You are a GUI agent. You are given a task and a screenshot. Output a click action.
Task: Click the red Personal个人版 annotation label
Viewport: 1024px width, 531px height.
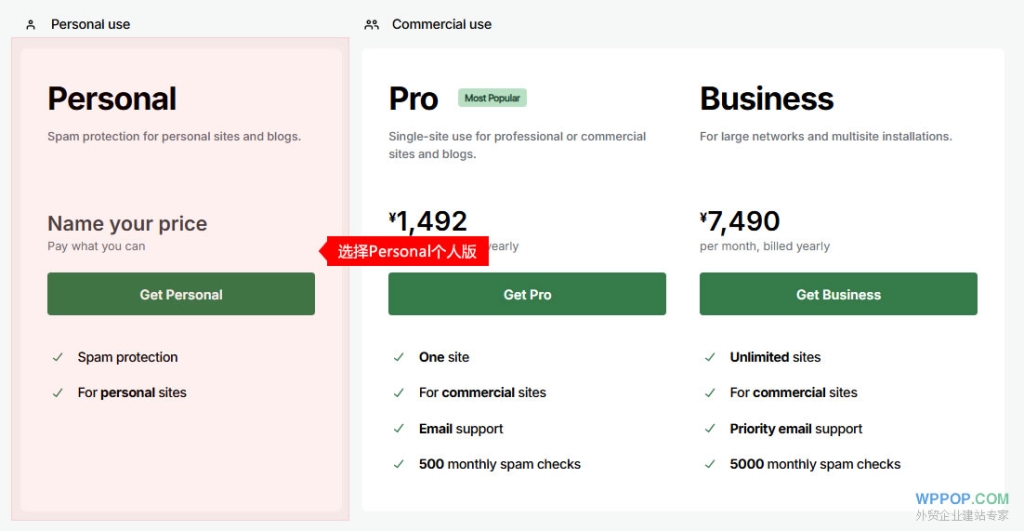pyautogui.click(x=408, y=251)
